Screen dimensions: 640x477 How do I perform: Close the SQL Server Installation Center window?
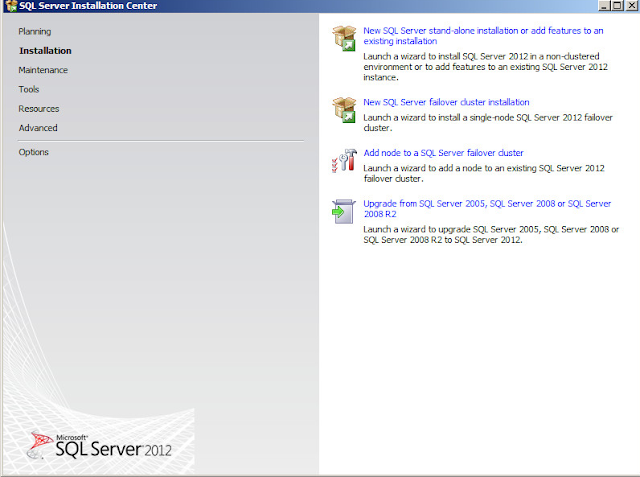coord(631,5)
